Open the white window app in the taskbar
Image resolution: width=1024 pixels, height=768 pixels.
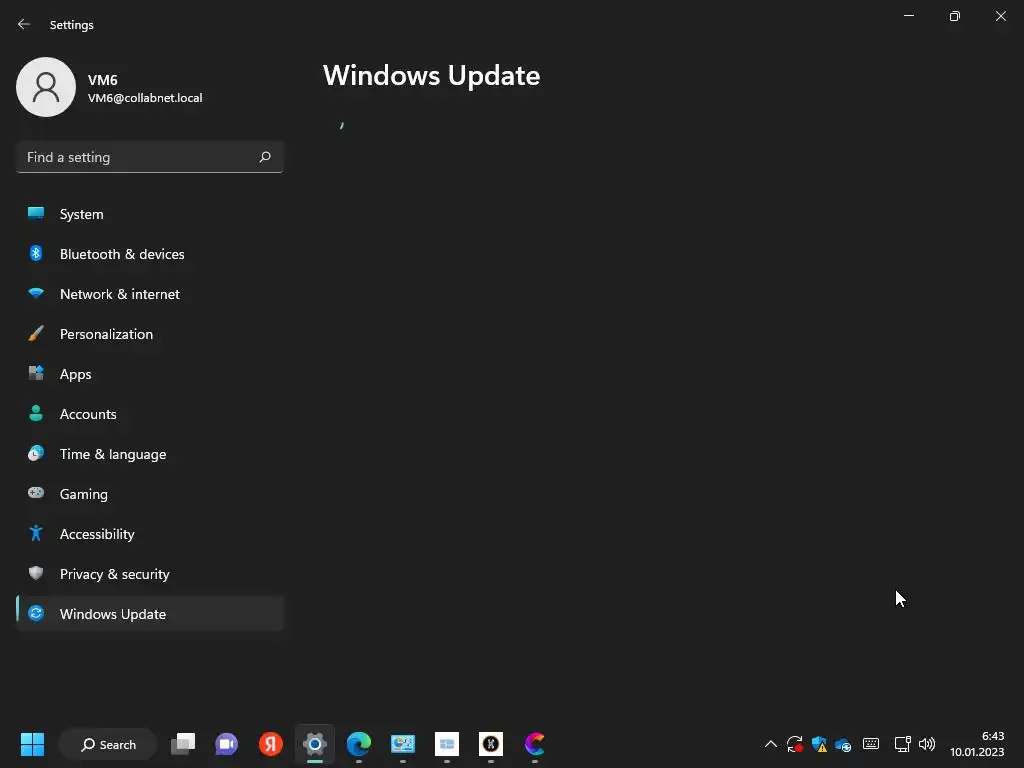tap(447, 744)
